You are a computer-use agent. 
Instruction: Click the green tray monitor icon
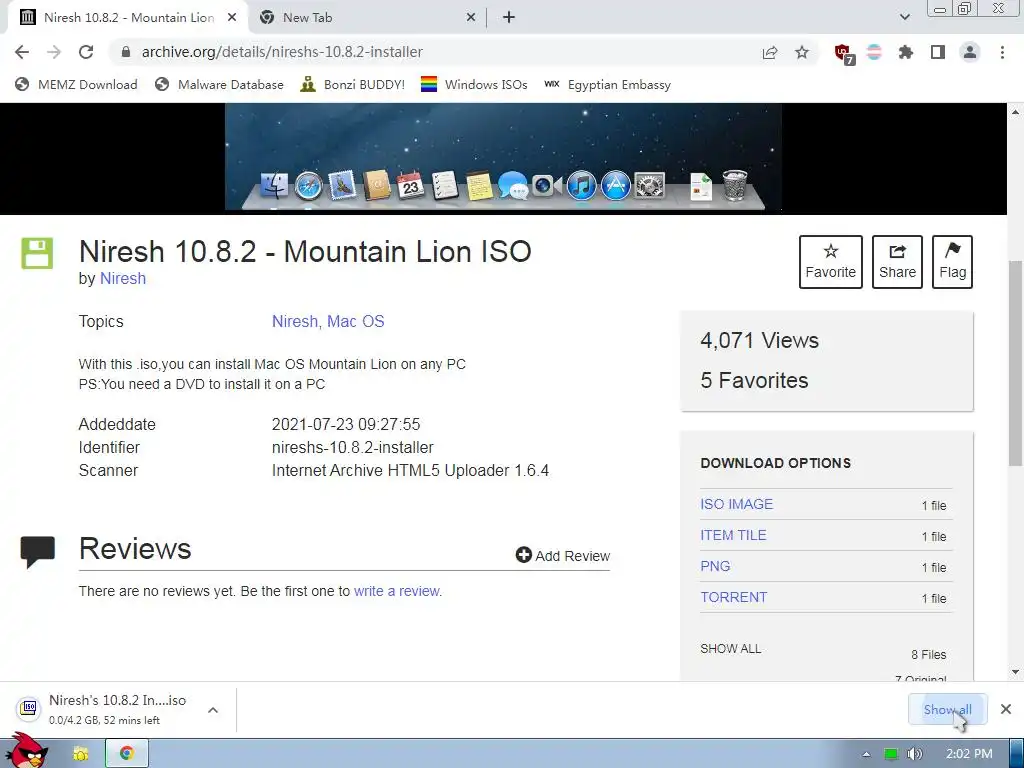pos(891,754)
